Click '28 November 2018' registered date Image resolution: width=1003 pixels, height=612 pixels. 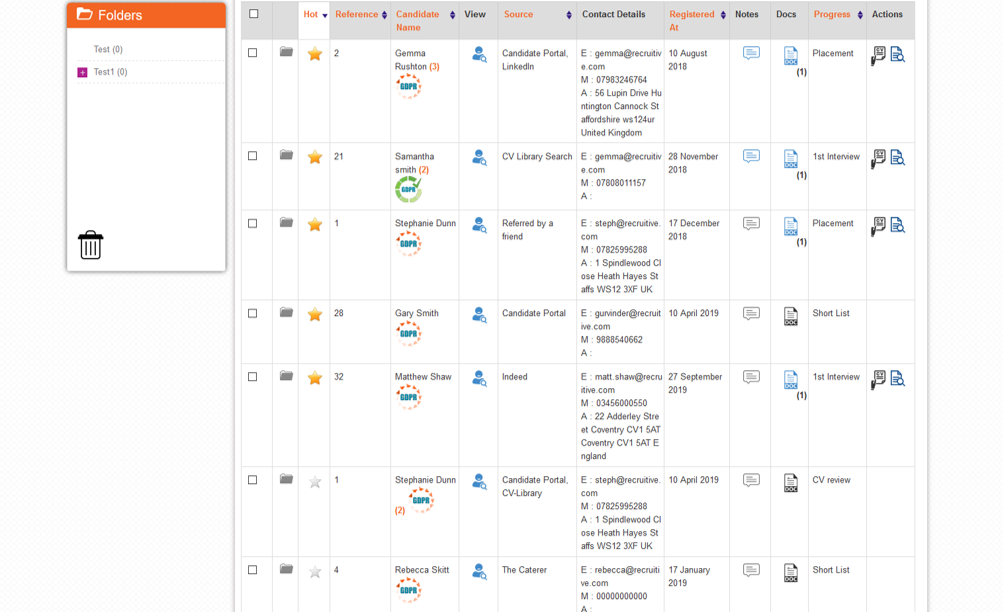pyautogui.click(x=693, y=162)
